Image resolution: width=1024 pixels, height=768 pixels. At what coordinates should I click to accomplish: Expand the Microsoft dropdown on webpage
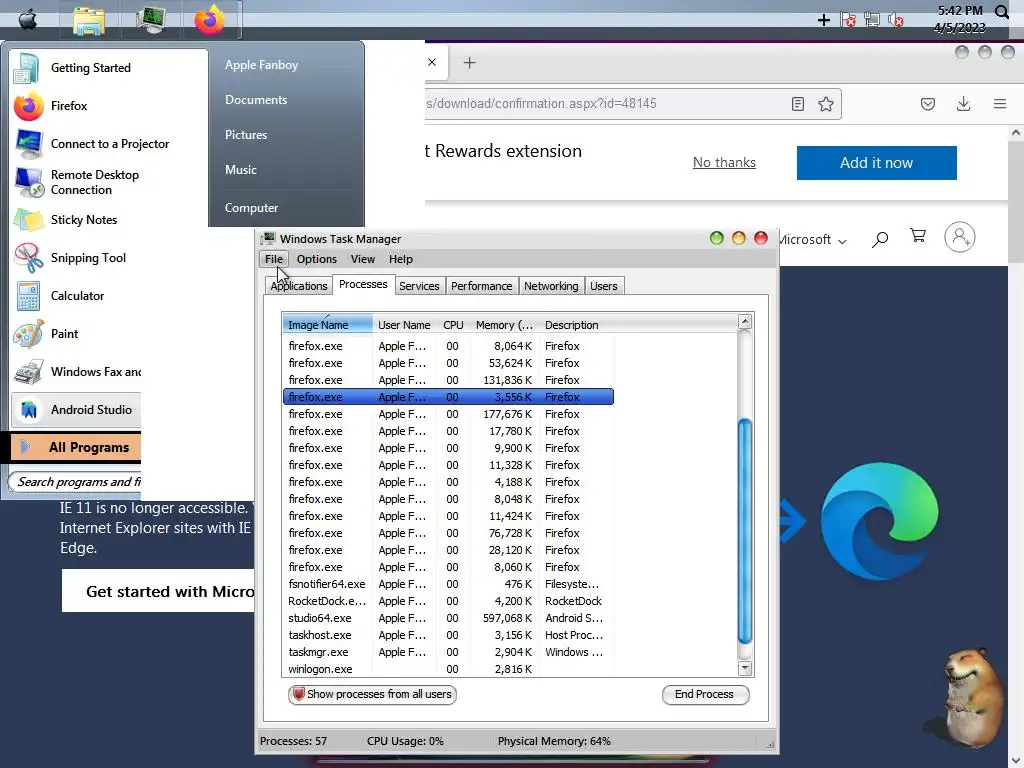point(812,240)
